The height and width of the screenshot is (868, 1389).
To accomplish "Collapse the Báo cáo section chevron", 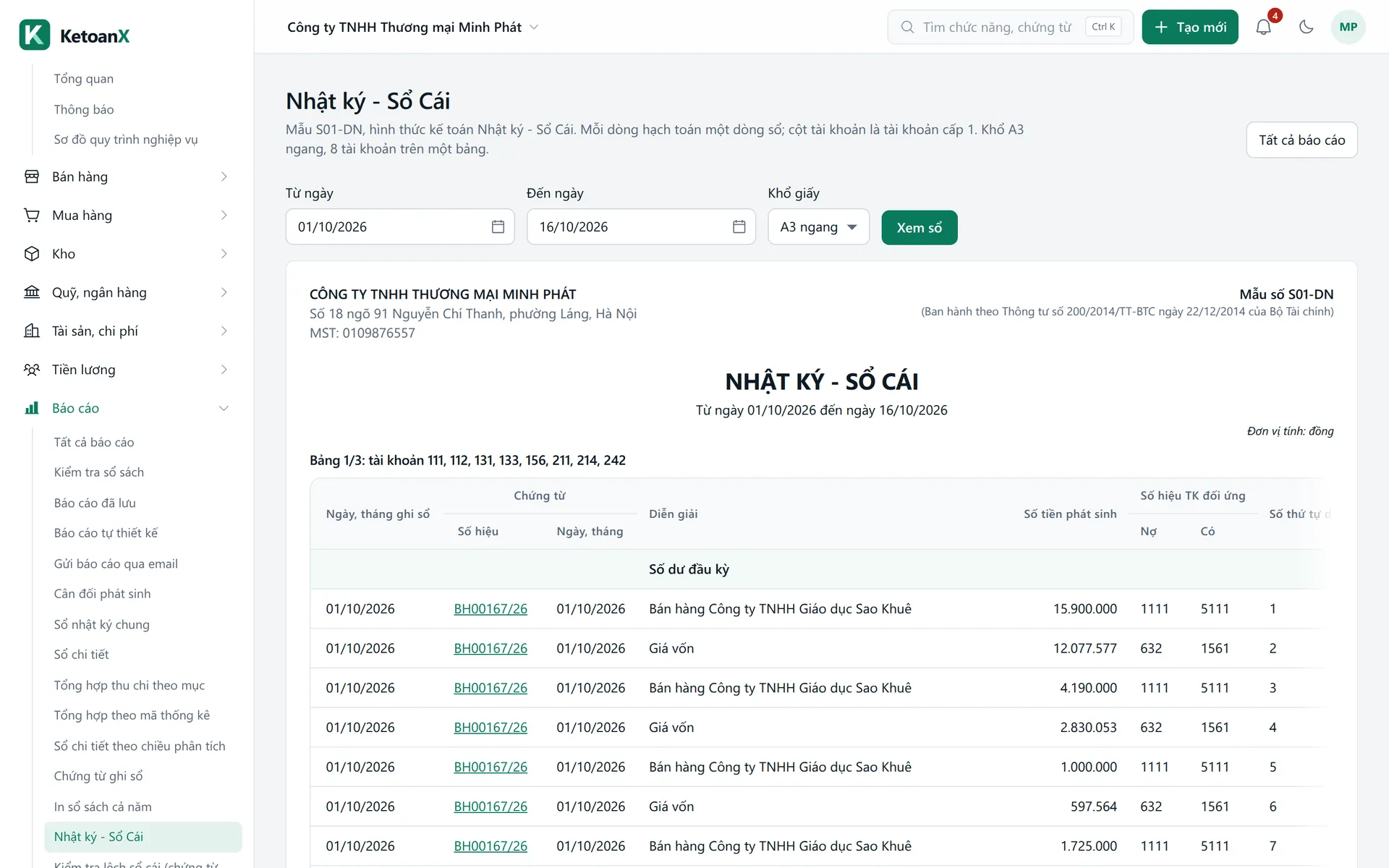I will click(x=224, y=408).
